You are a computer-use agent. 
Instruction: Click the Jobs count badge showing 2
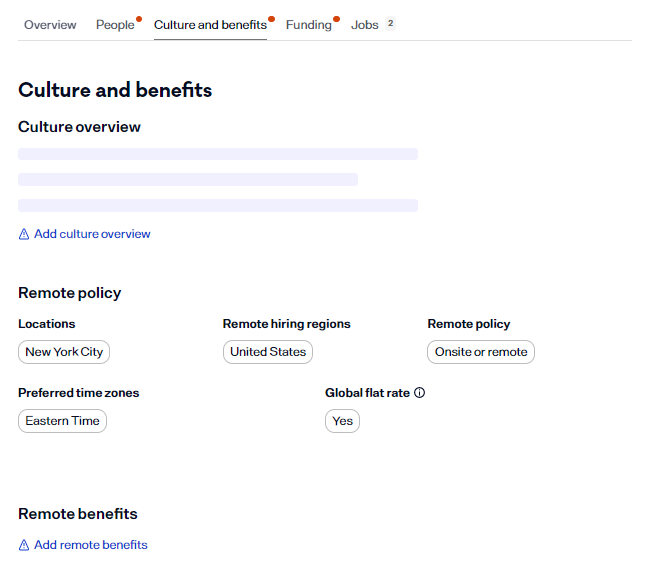390,24
